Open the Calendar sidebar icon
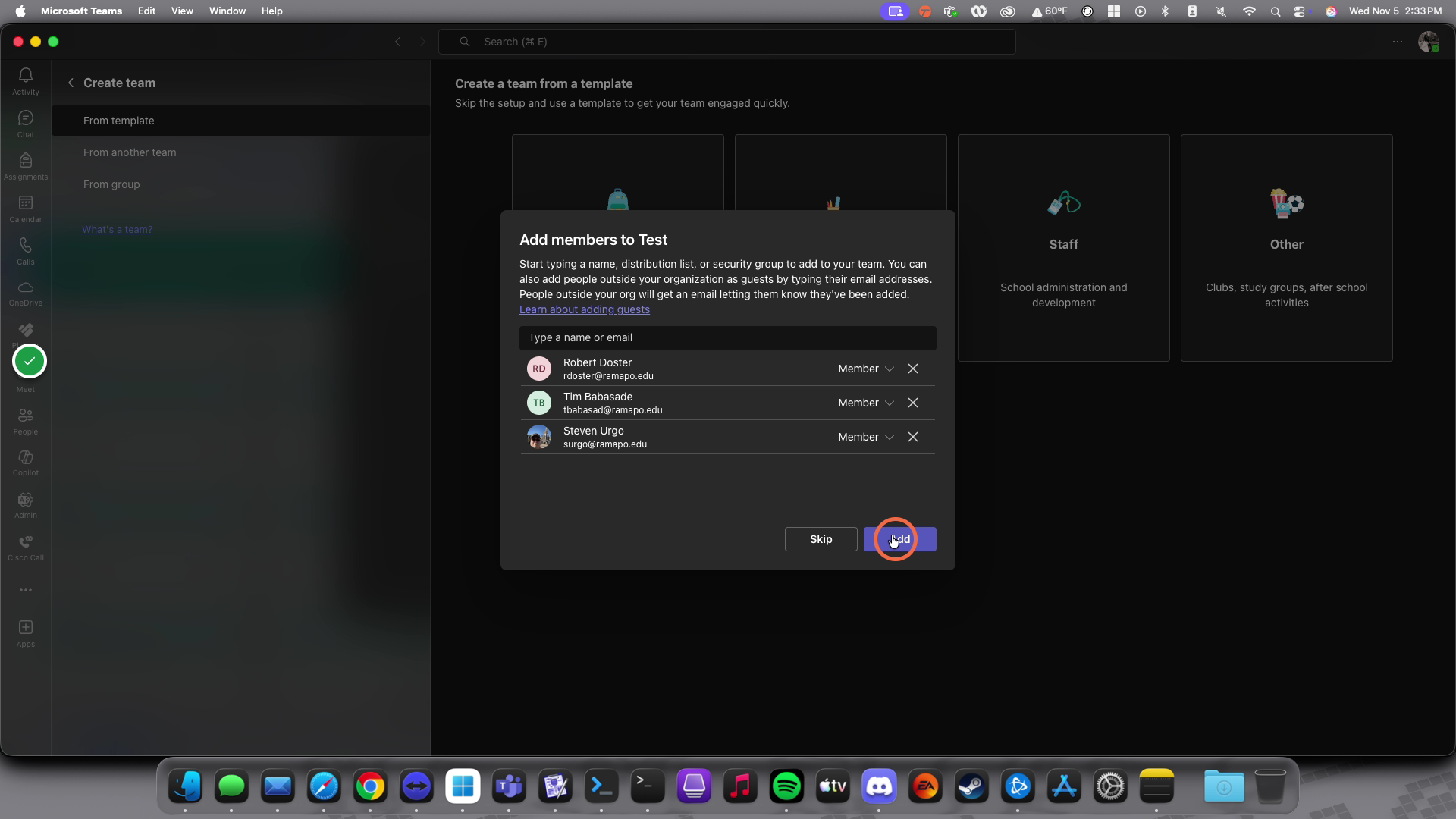This screenshot has width=1456, height=819. [26, 209]
